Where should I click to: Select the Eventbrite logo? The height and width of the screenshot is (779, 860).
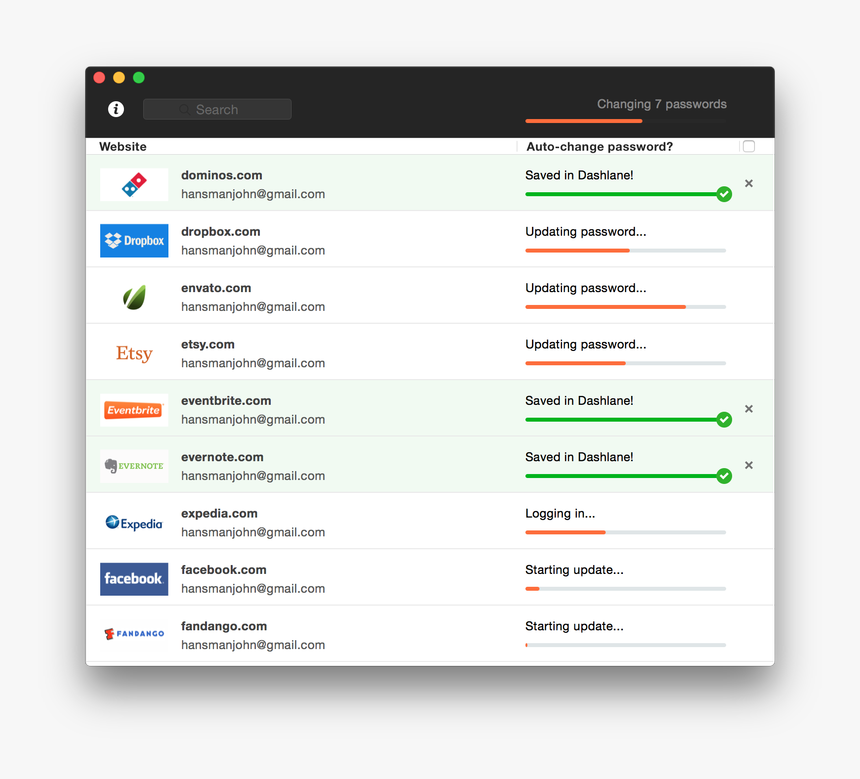134,410
